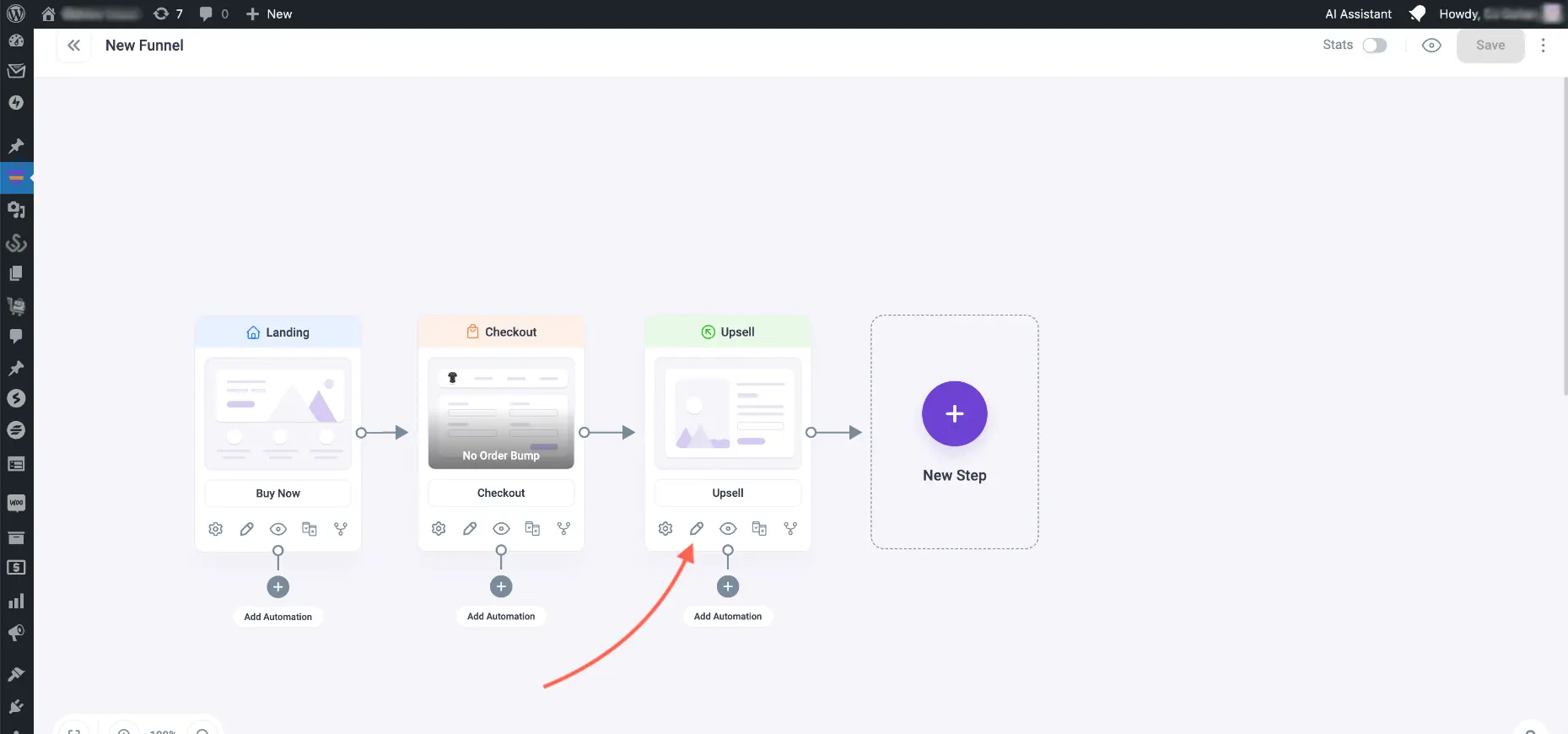This screenshot has width=1568, height=734.
Task: Open comments indicator showing 0
Action: pyautogui.click(x=213, y=13)
